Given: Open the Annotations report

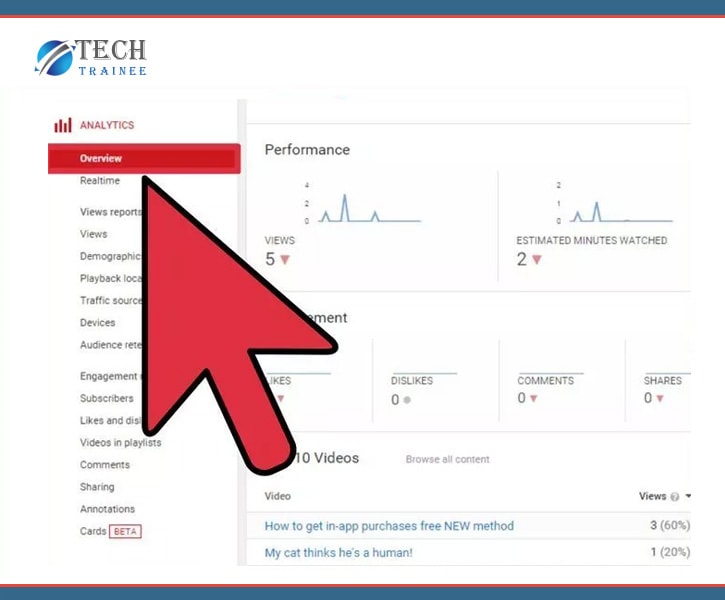Looking at the screenshot, I should [x=108, y=509].
